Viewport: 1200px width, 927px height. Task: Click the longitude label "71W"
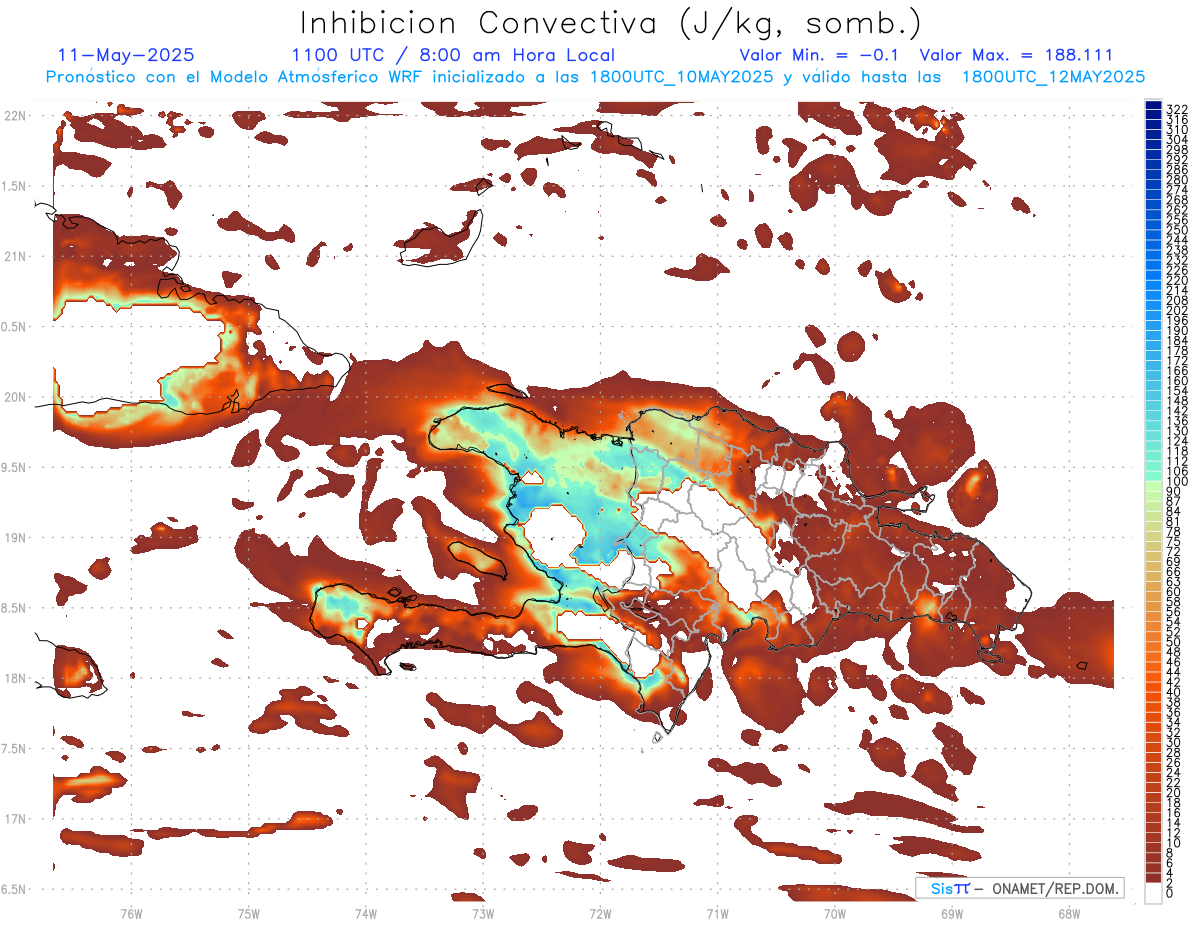(x=717, y=913)
